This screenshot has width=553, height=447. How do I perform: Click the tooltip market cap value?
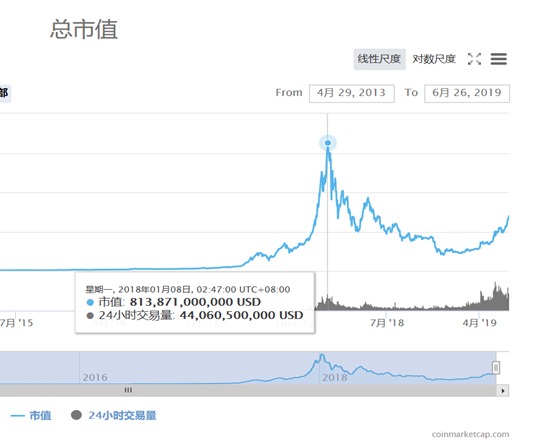pyautogui.click(x=195, y=302)
